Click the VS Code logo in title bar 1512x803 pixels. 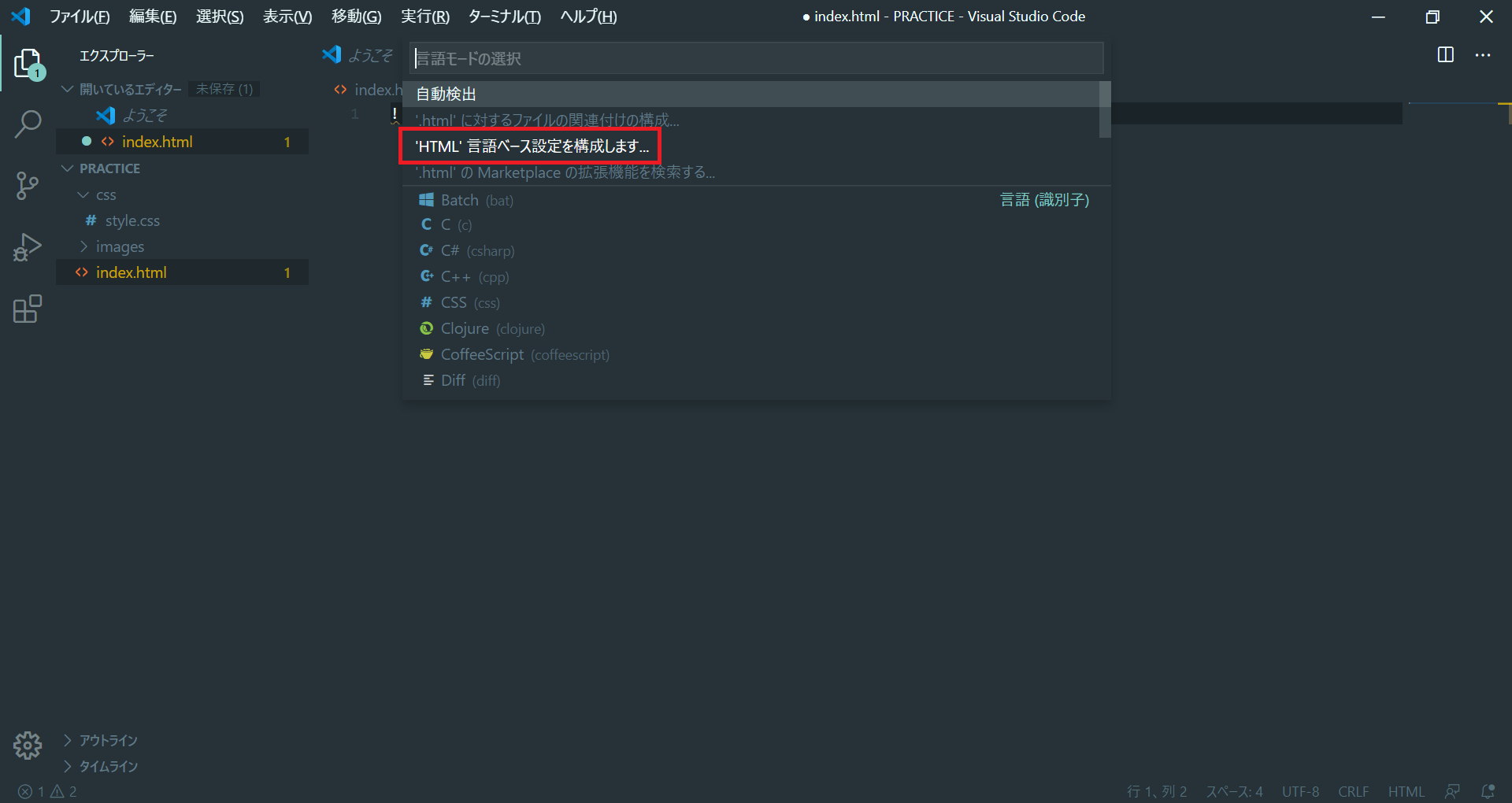coord(21,17)
